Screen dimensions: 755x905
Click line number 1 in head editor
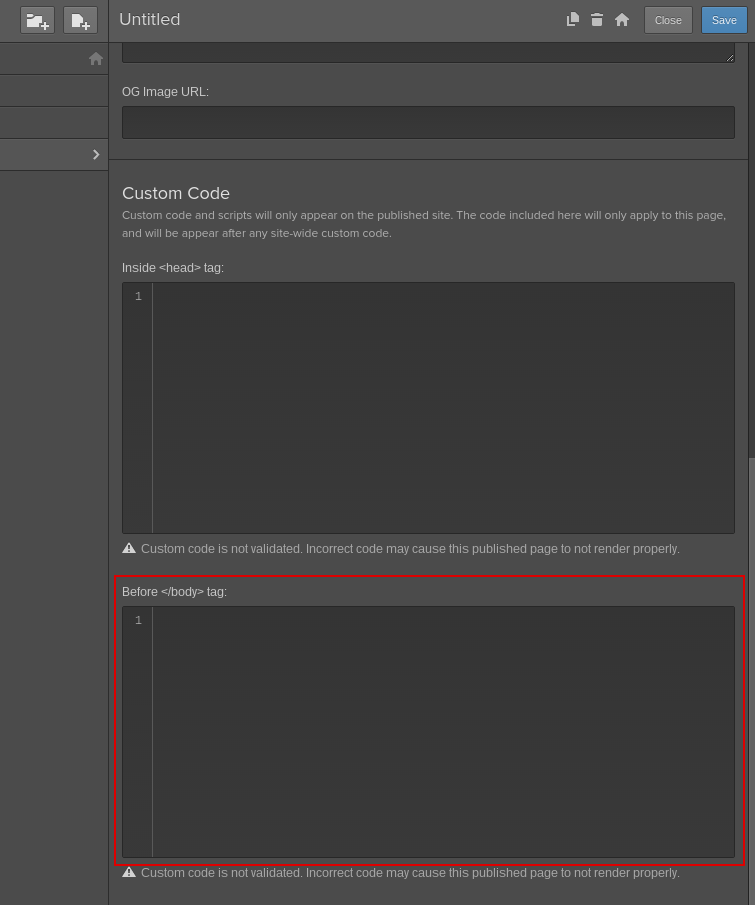pyautogui.click(x=138, y=296)
